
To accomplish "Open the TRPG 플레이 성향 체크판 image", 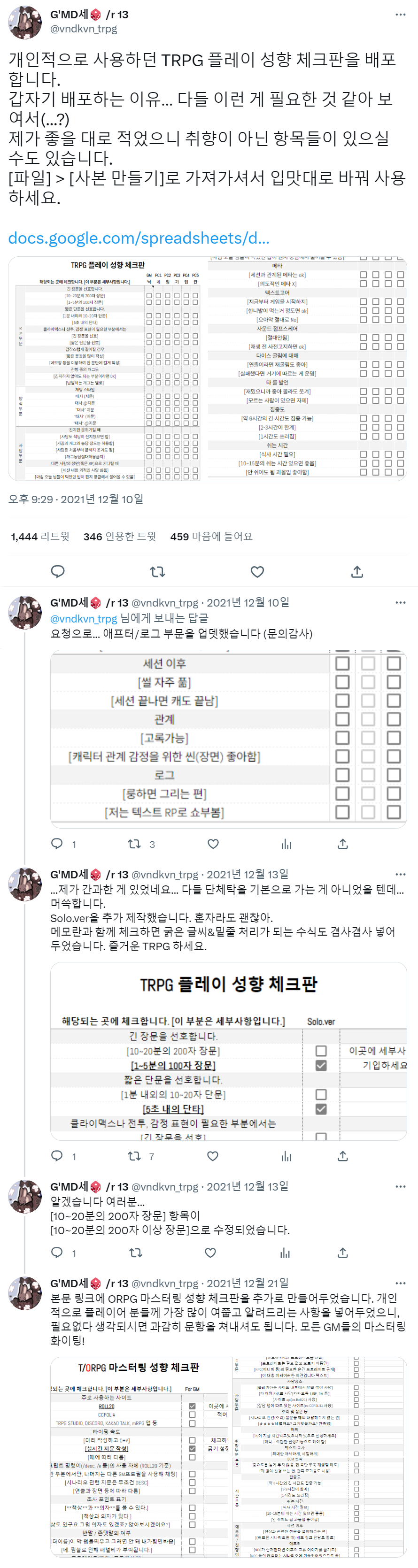I will [x=207, y=369].
